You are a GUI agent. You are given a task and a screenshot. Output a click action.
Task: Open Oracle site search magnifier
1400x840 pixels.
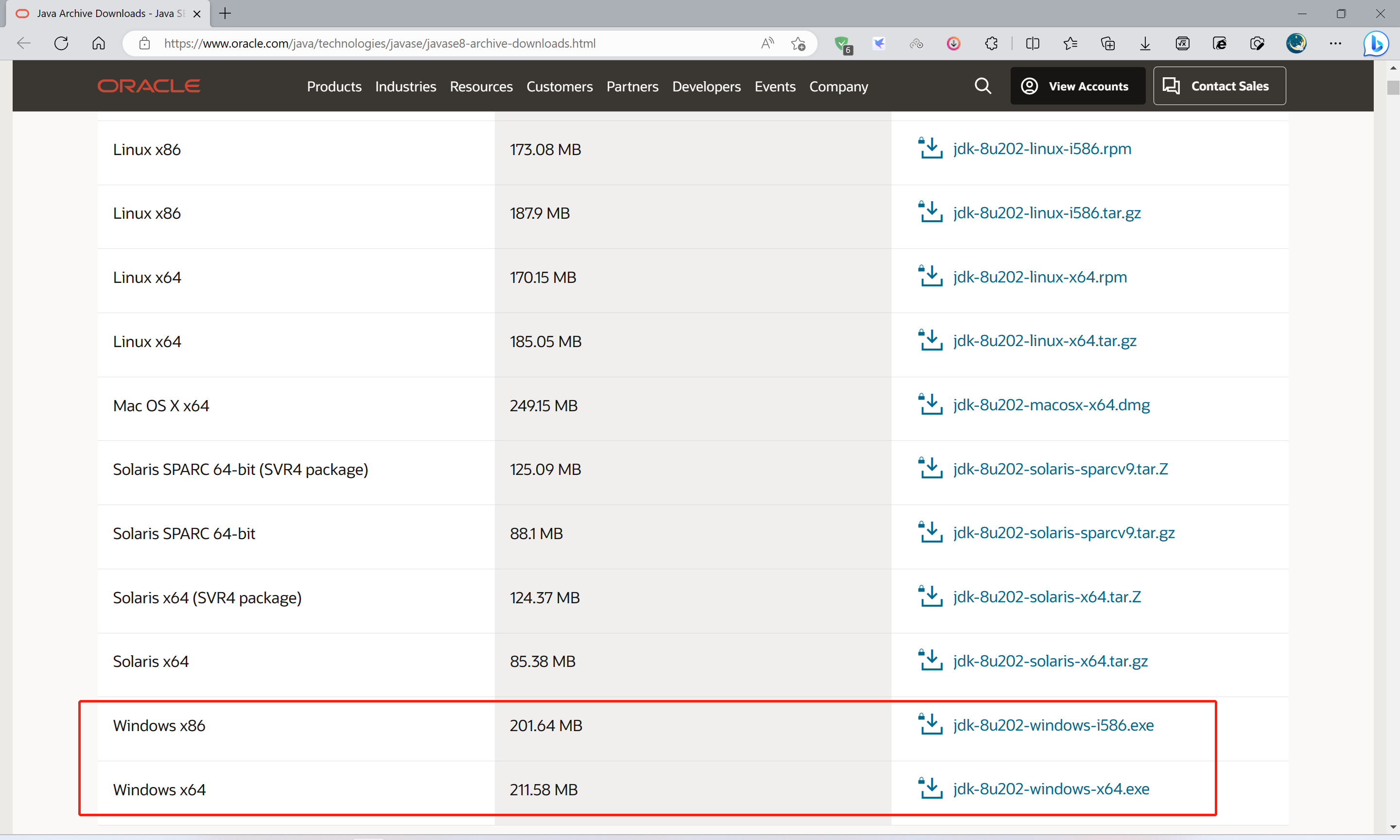(983, 86)
